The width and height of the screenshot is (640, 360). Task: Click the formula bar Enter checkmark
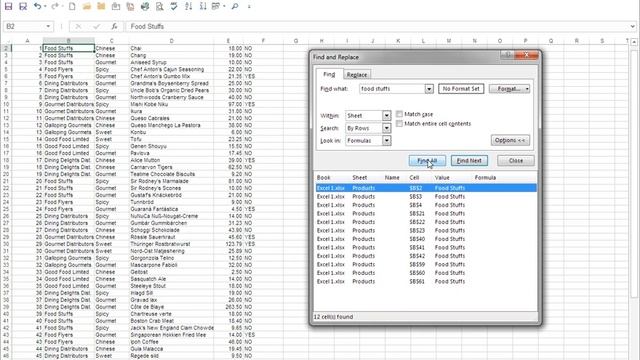point(97,27)
